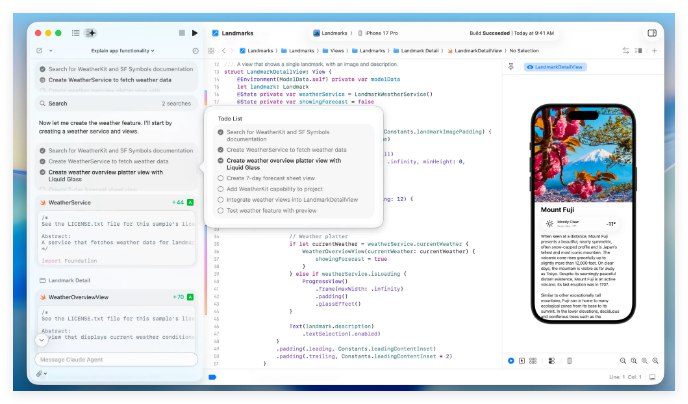Click the checked Create WeatherService popup item

click(282, 150)
